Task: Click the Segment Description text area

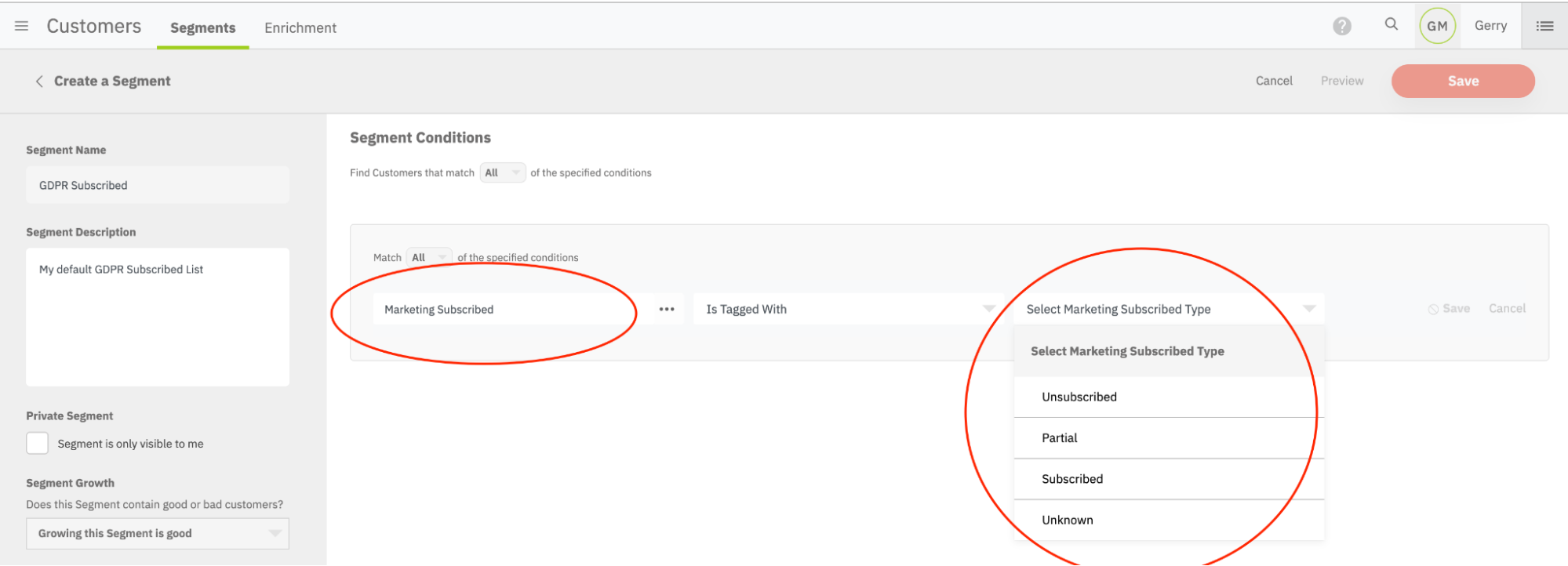Action: point(158,317)
